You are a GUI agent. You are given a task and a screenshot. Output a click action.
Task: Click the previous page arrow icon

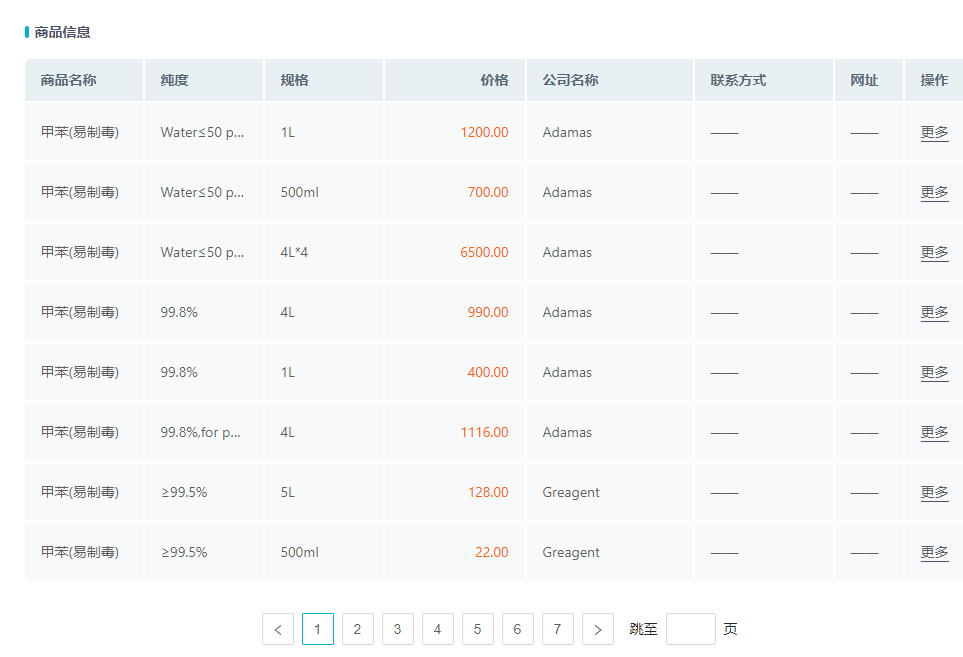tap(277, 629)
